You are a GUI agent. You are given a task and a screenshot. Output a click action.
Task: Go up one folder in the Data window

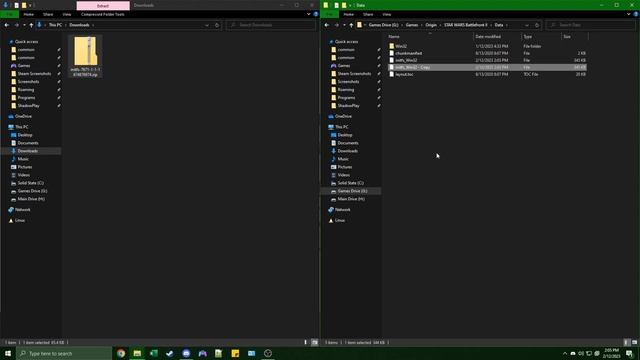(351, 25)
